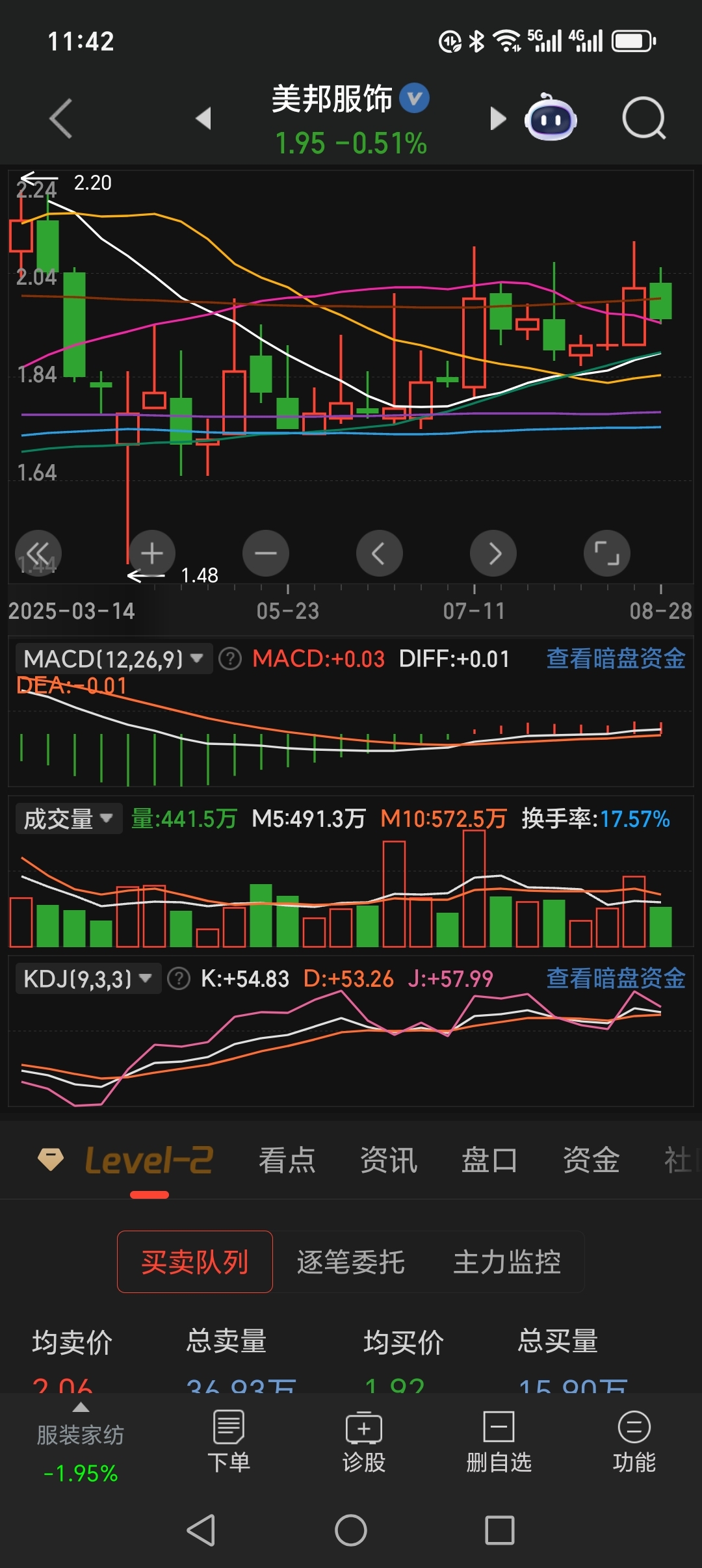Open MACD(12,26,9) indicator dropdown

pyautogui.click(x=114, y=659)
